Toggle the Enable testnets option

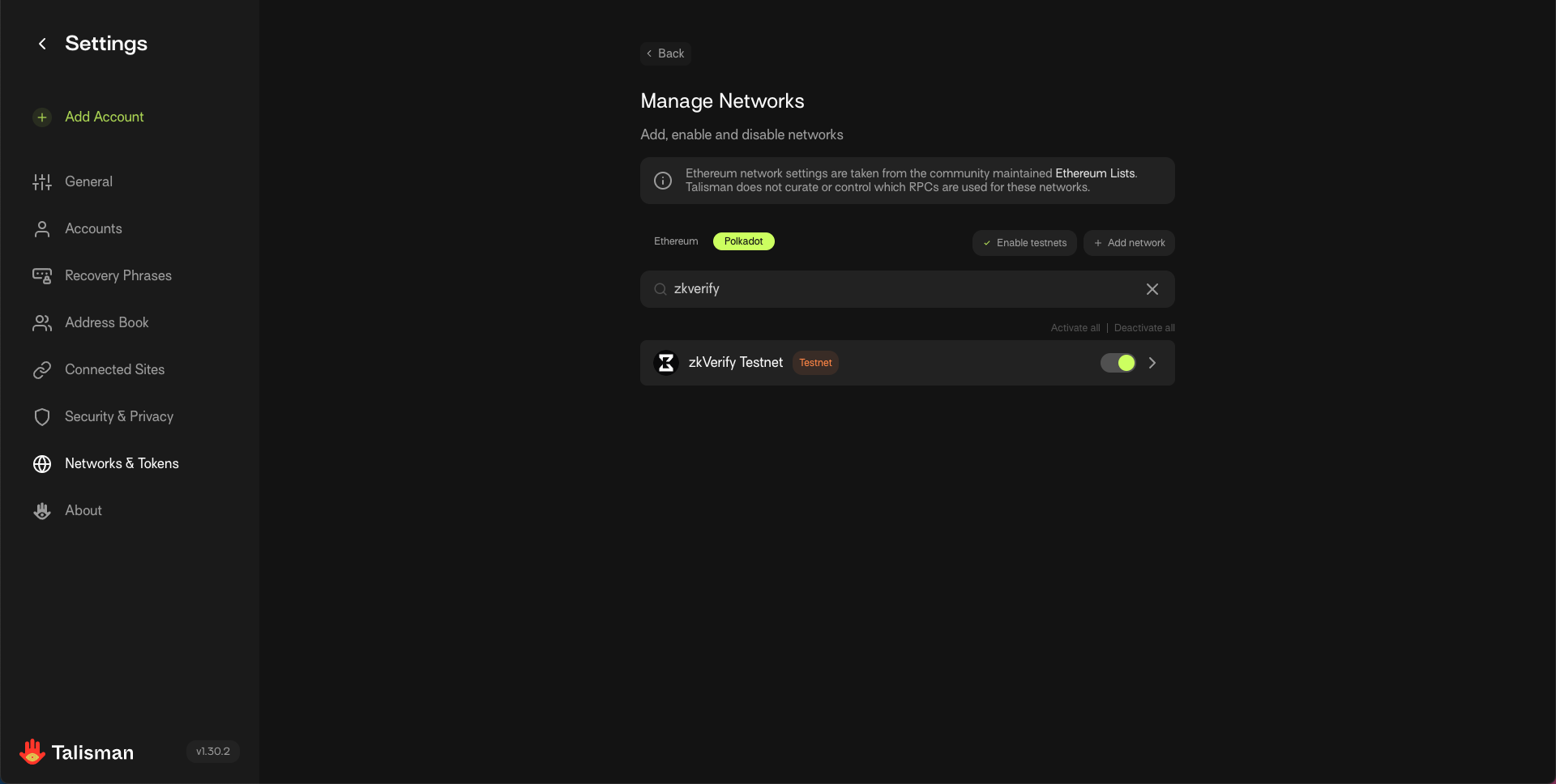(1024, 243)
